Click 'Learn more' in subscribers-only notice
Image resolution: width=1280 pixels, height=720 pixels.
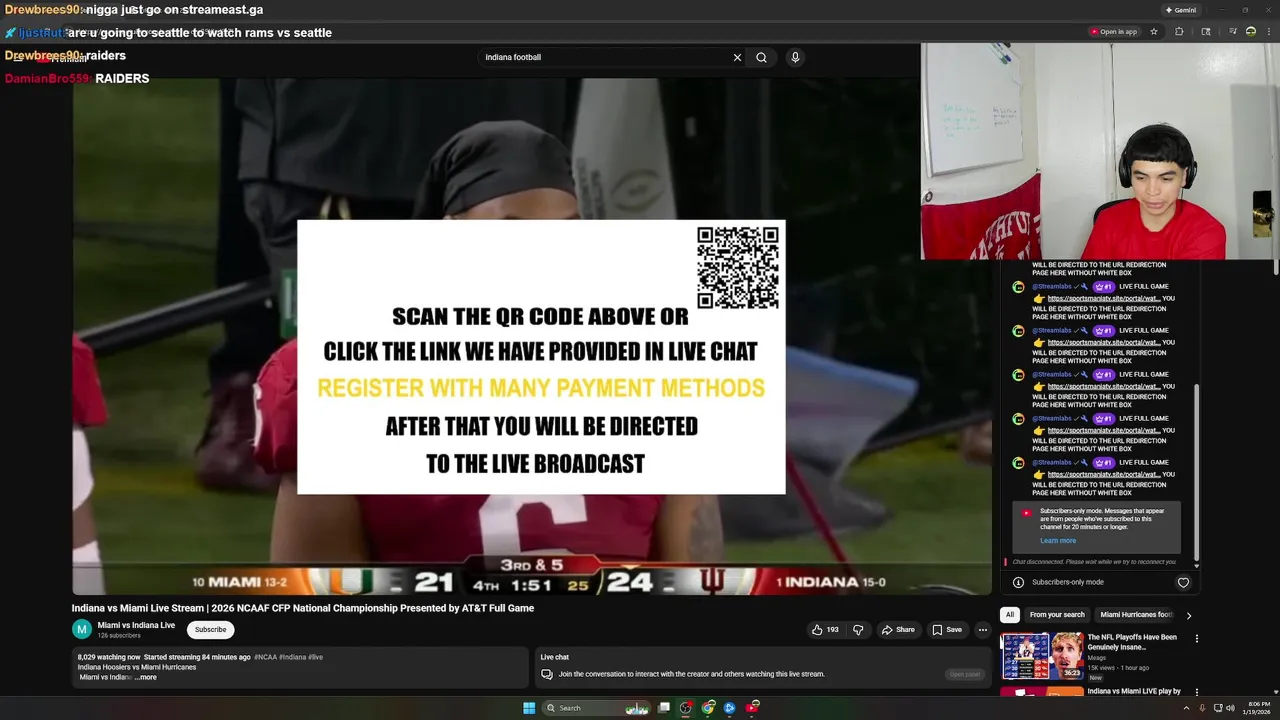tap(1058, 541)
